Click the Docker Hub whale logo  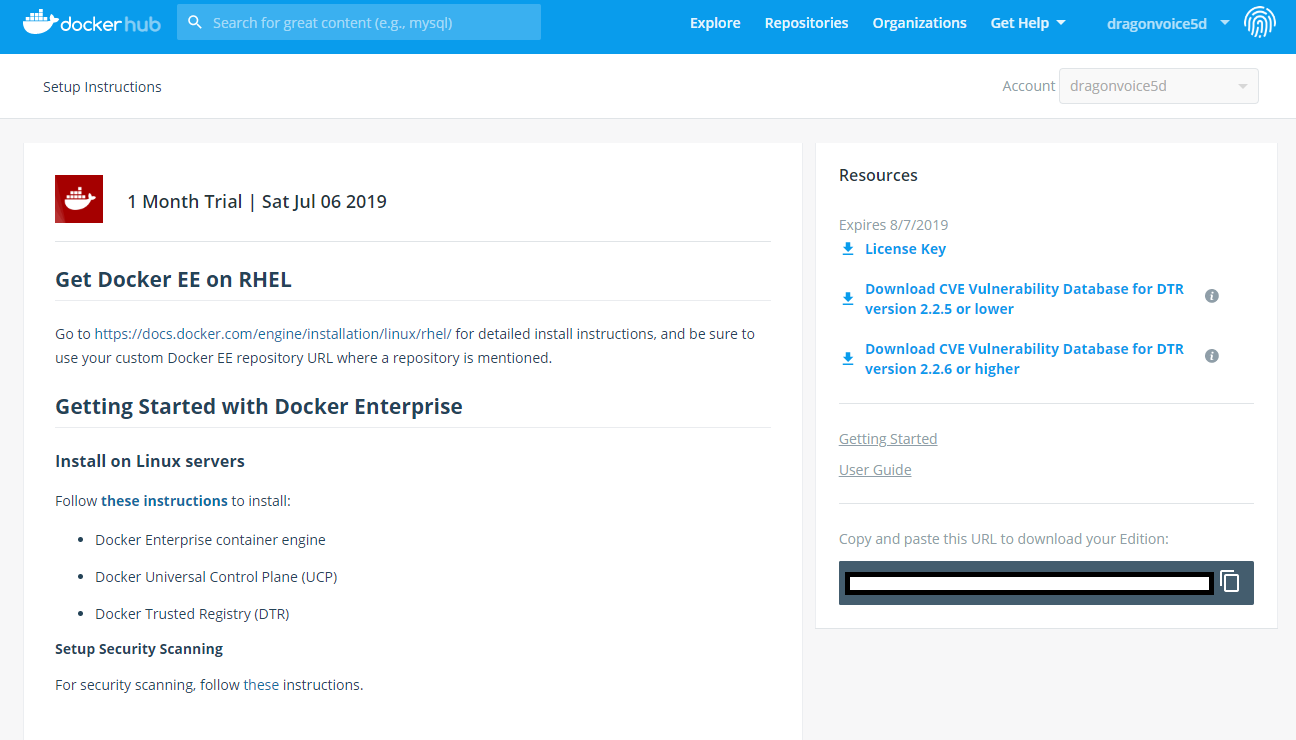point(92,22)
